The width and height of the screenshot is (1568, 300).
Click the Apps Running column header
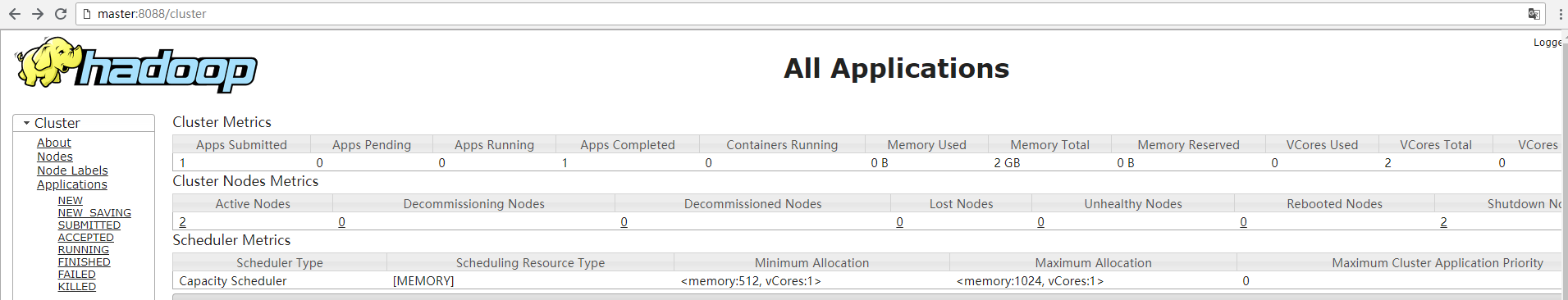click(495, 145)
